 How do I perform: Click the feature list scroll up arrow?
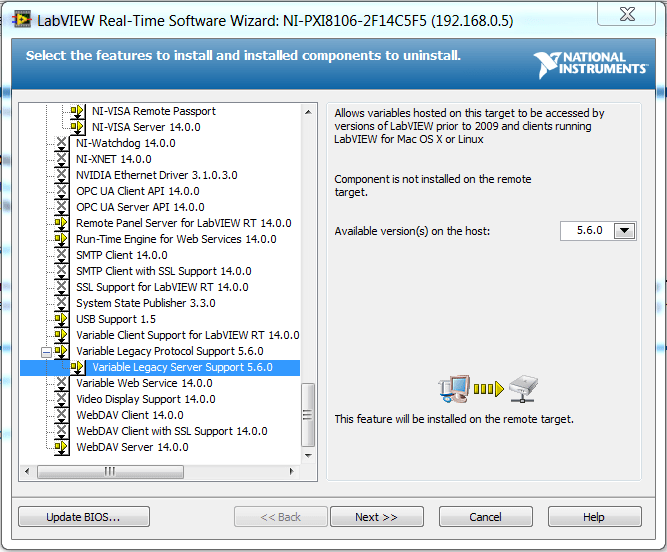[x=308, y=112]
